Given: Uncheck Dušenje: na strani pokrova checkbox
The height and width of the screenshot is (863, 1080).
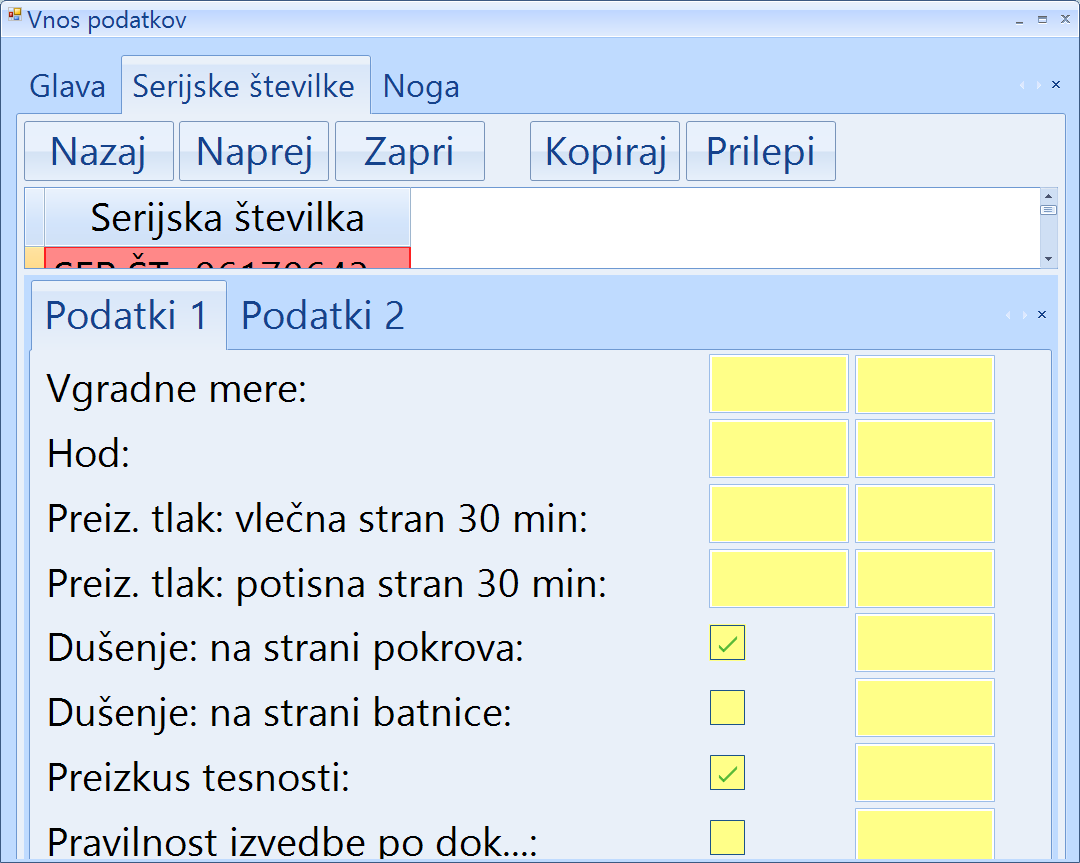Looking at the screenshot, I should coord(727,643).
